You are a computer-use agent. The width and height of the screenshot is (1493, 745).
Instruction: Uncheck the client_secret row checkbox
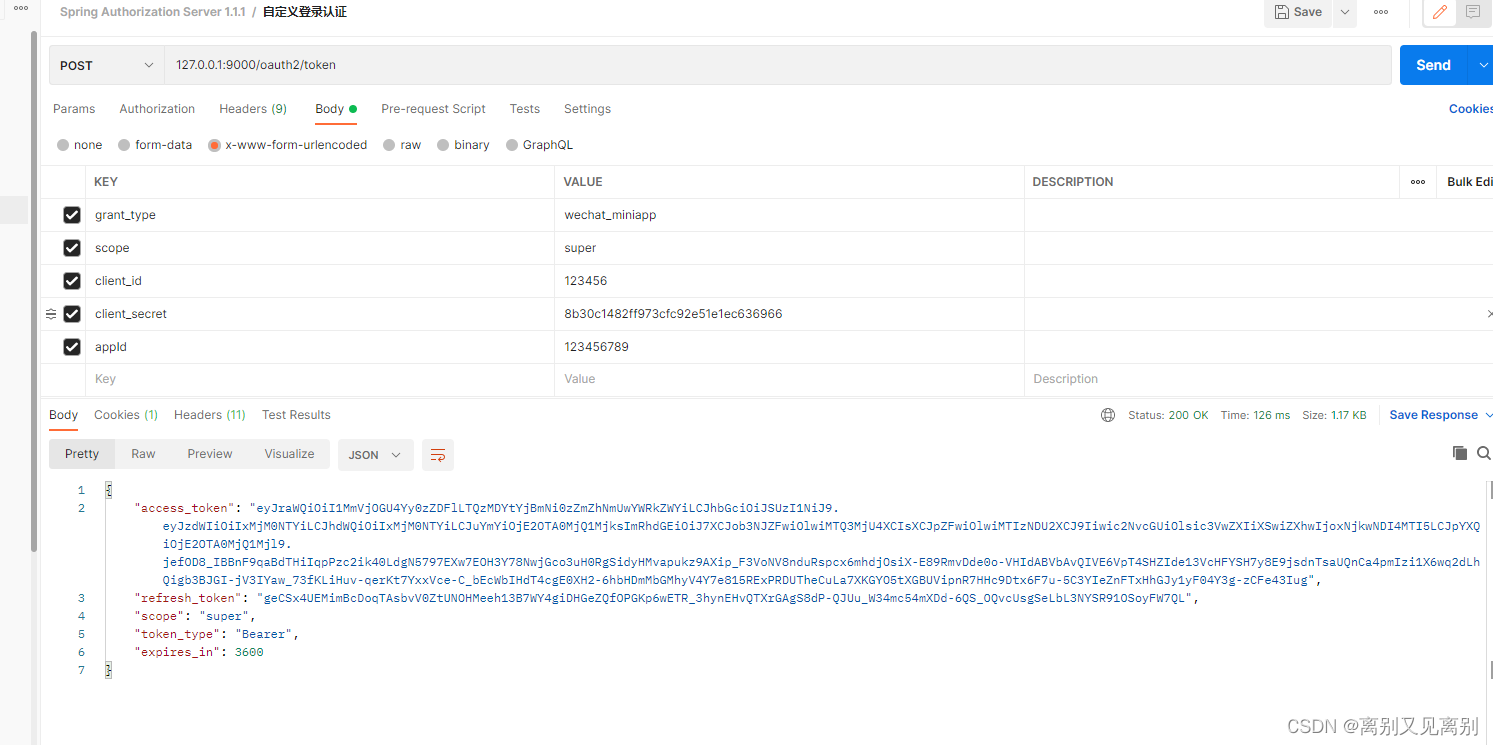[x=72, y=314]
